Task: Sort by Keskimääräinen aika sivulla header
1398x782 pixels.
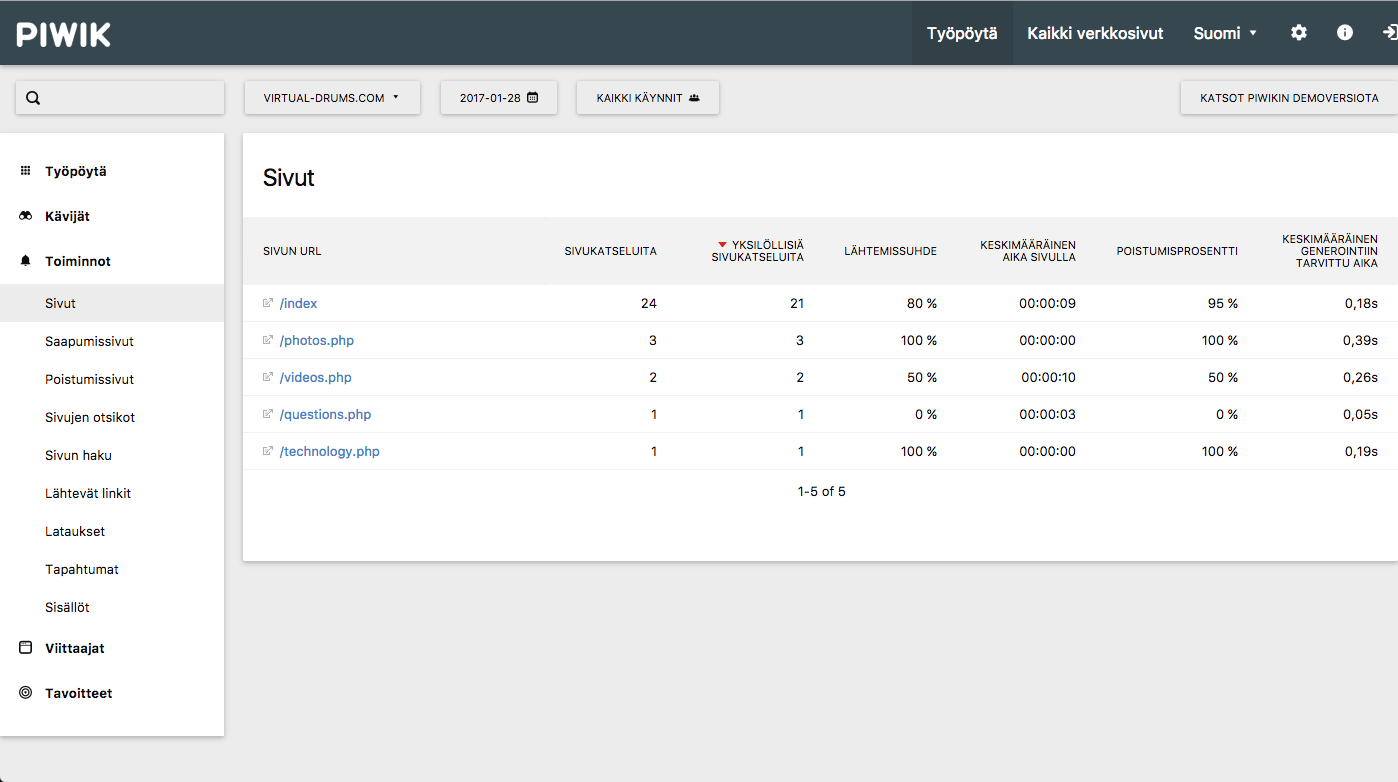Action: tap(1028, 251)
